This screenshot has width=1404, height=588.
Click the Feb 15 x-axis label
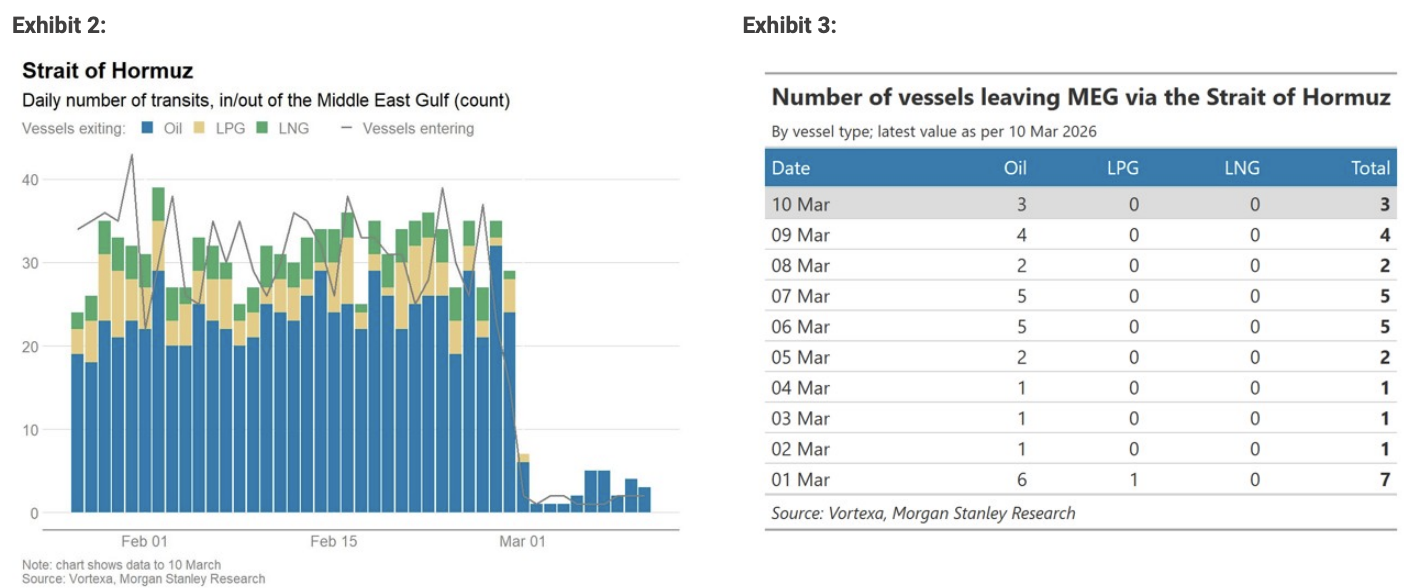(x=334, y=542)
